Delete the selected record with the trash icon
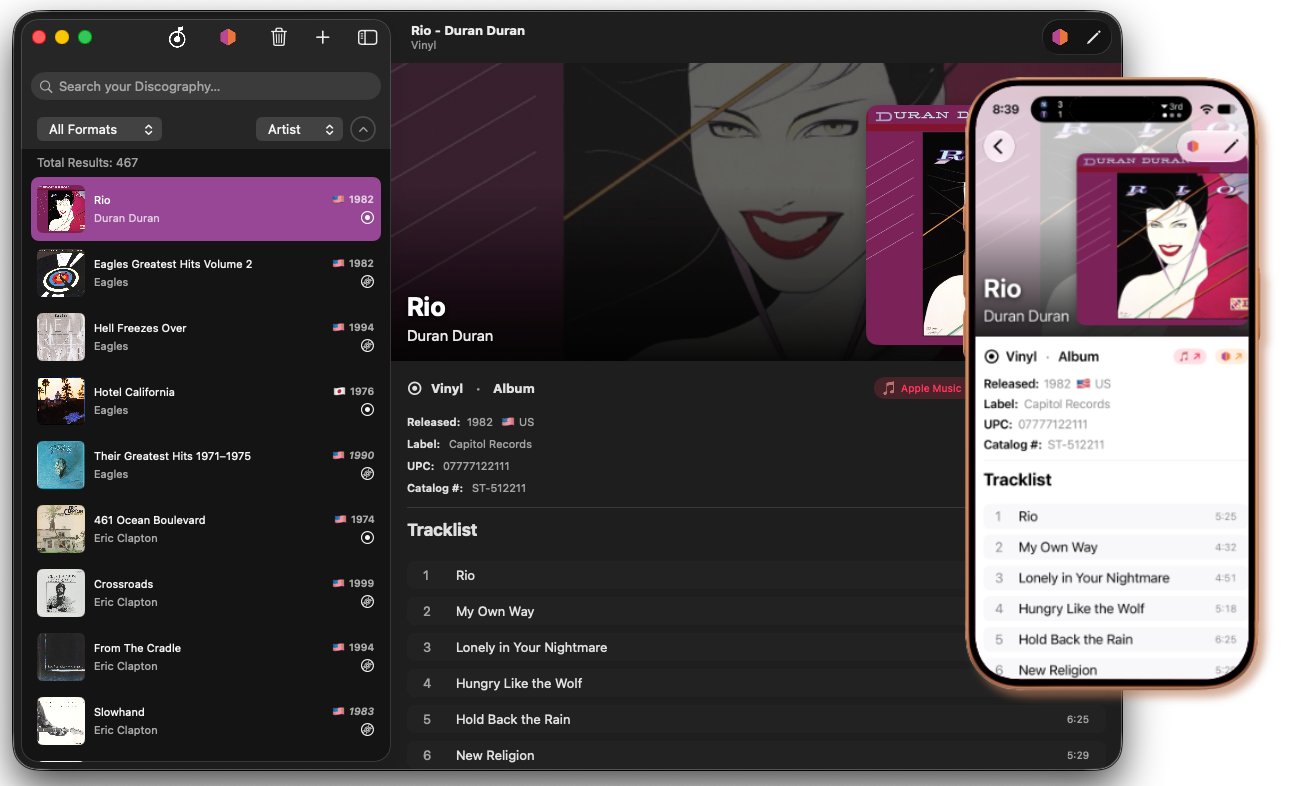1289x786 pixels. pos(279,37)
